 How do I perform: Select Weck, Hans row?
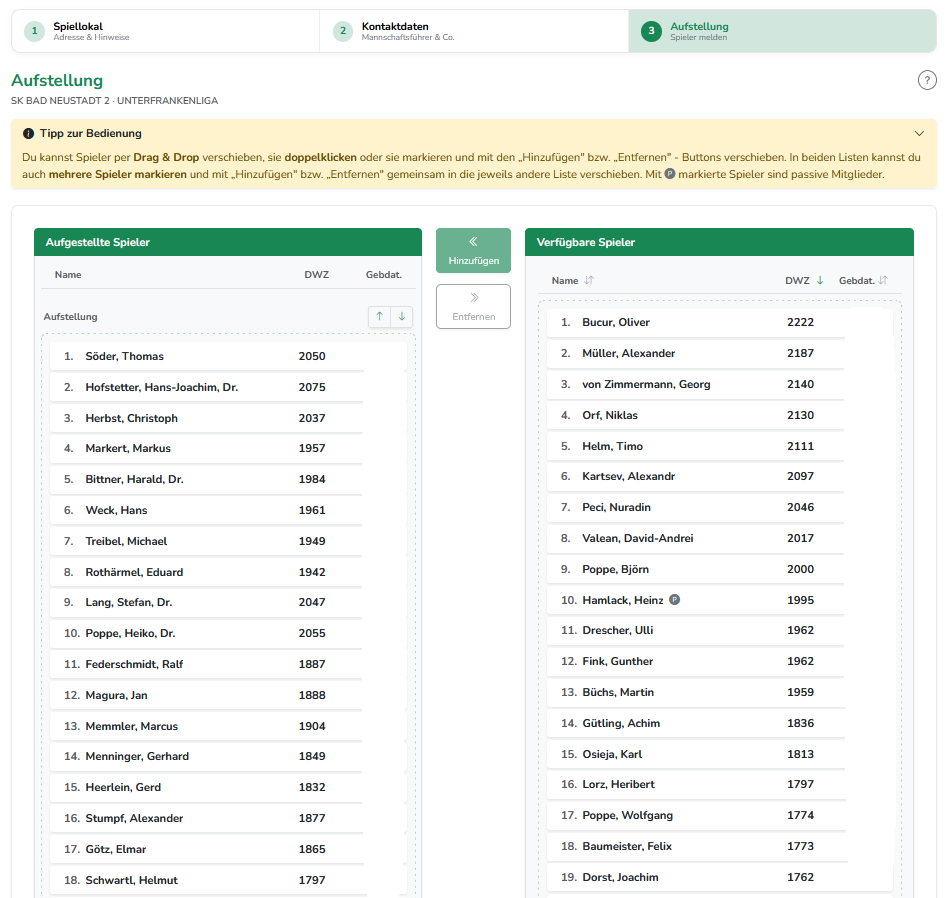(x=228, y=510)
